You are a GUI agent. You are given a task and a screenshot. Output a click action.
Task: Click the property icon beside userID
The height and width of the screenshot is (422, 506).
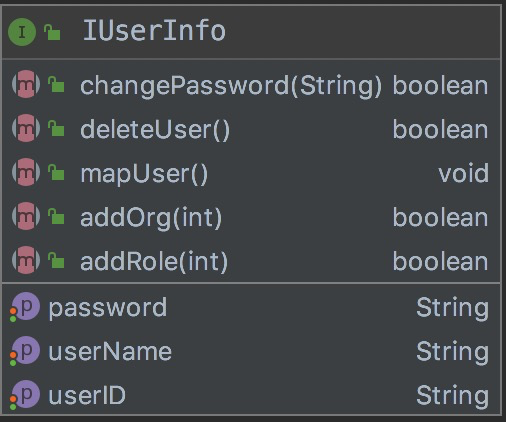point(25,395)
